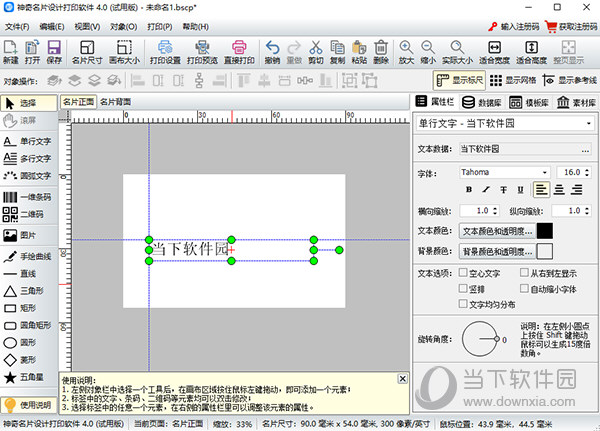Viewport: 600px width, 431px height.
Task: Enable the 文字均匀分布 even distribution checkbox
Action: click(463, 304)
